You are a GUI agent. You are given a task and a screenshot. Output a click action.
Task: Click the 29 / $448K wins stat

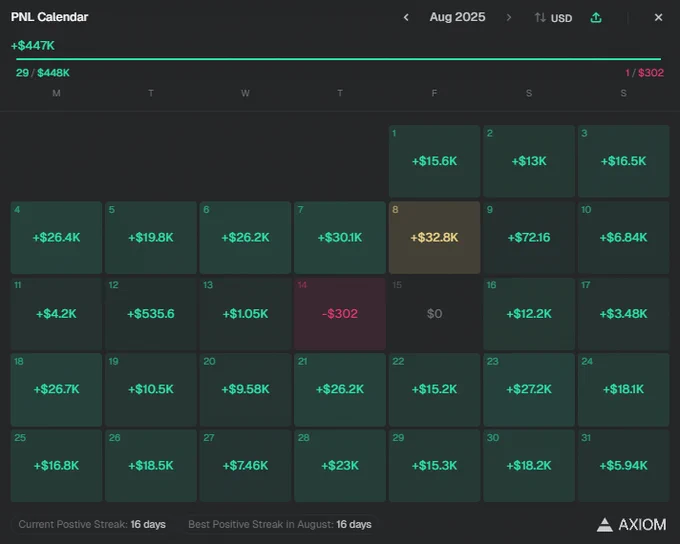click(x=42, y=72)
